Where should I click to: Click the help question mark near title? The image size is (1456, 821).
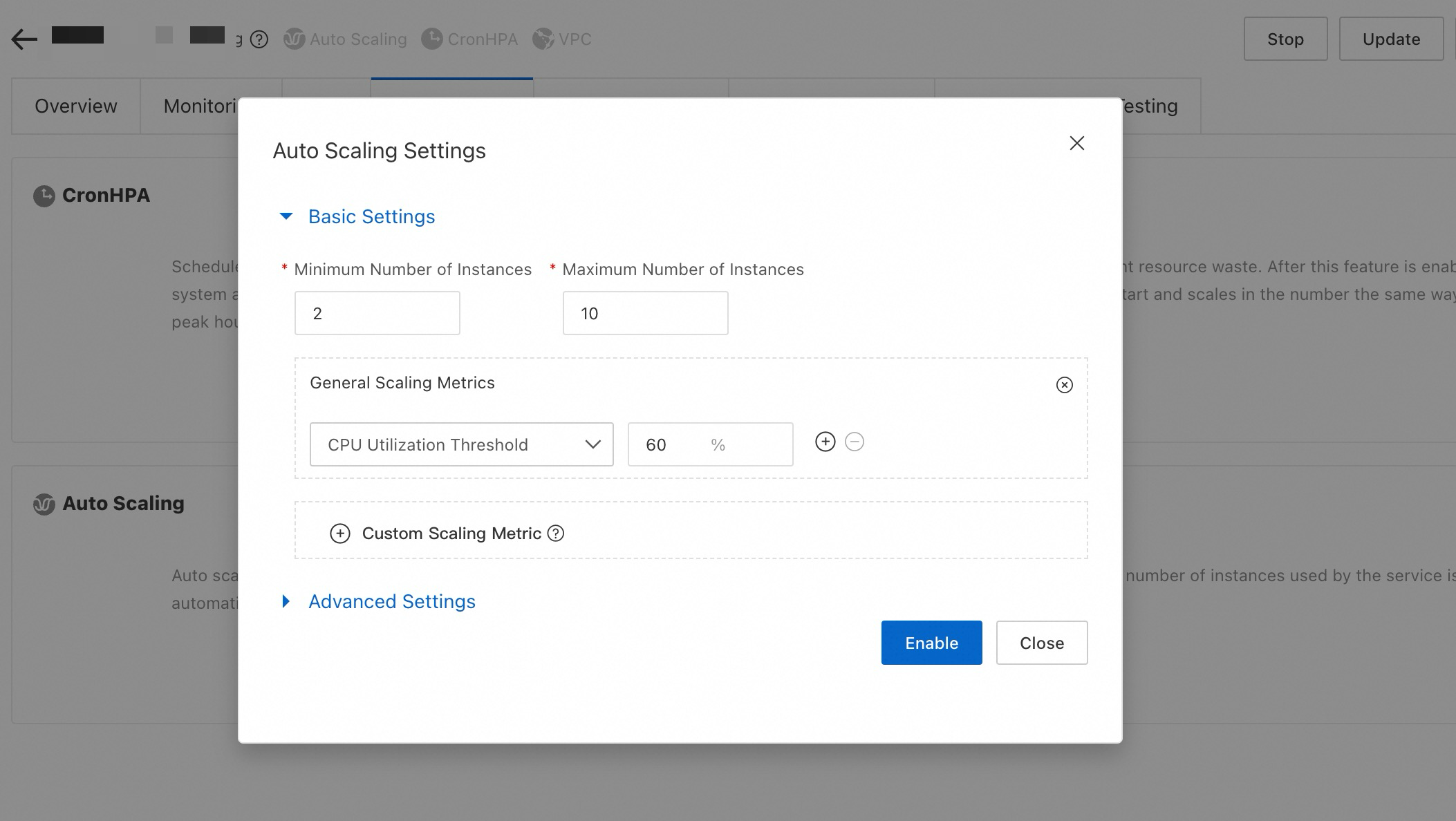click(259, 39)
